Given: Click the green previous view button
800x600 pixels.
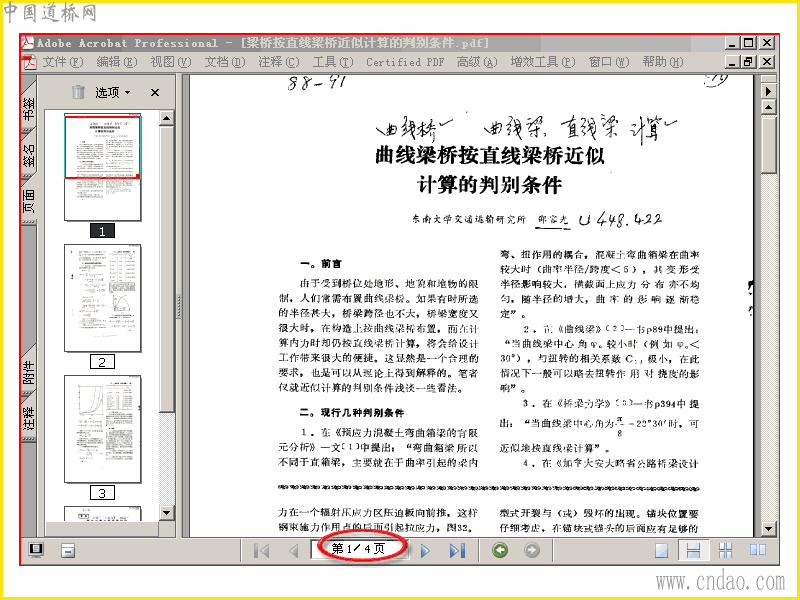Looking at the screenshot, I should 500,550.
